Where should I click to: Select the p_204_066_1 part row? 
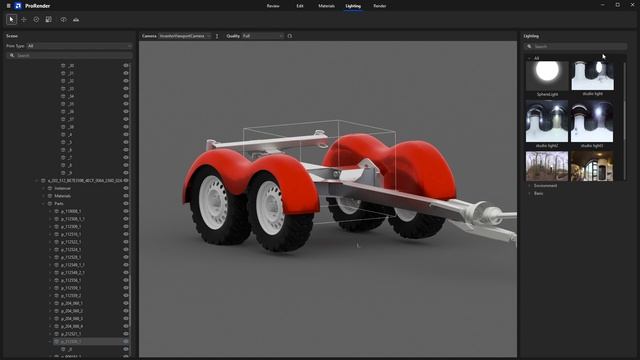pos(89,303)
